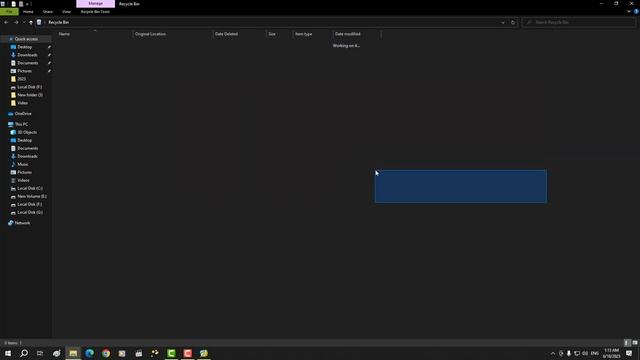
Task: Click the Manage contextual tab
Action: [96, 4]
